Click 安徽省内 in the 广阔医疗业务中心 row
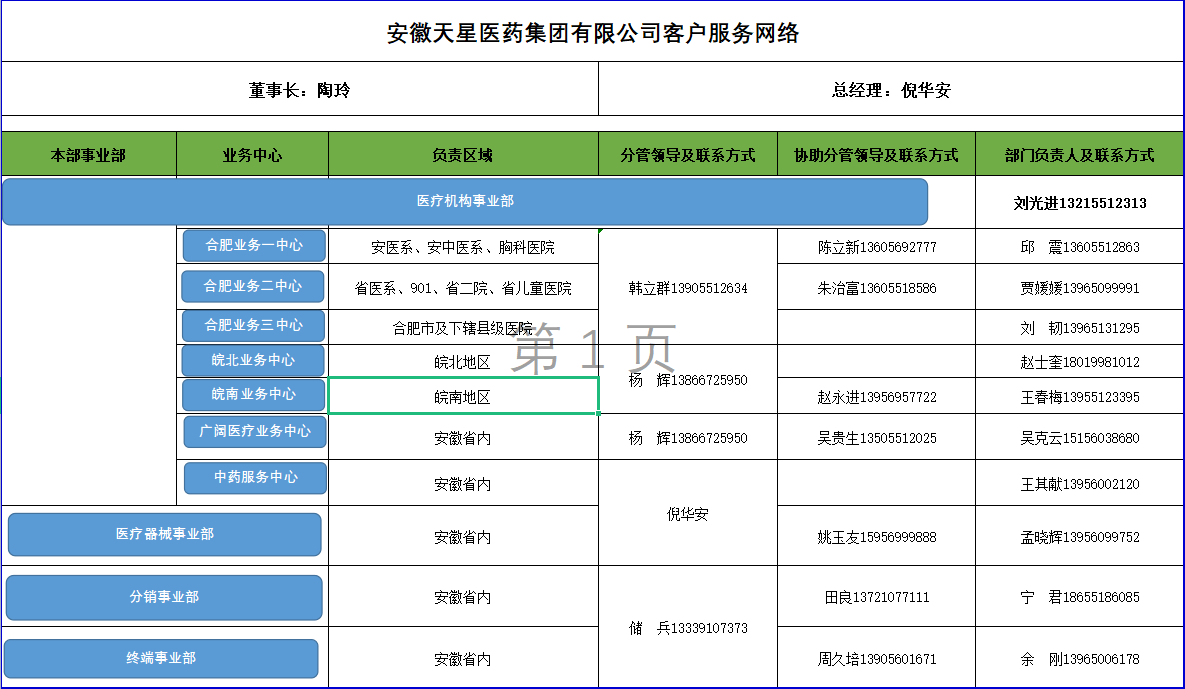The width and height of the screenshot is (1185, 689). point(463,437)
